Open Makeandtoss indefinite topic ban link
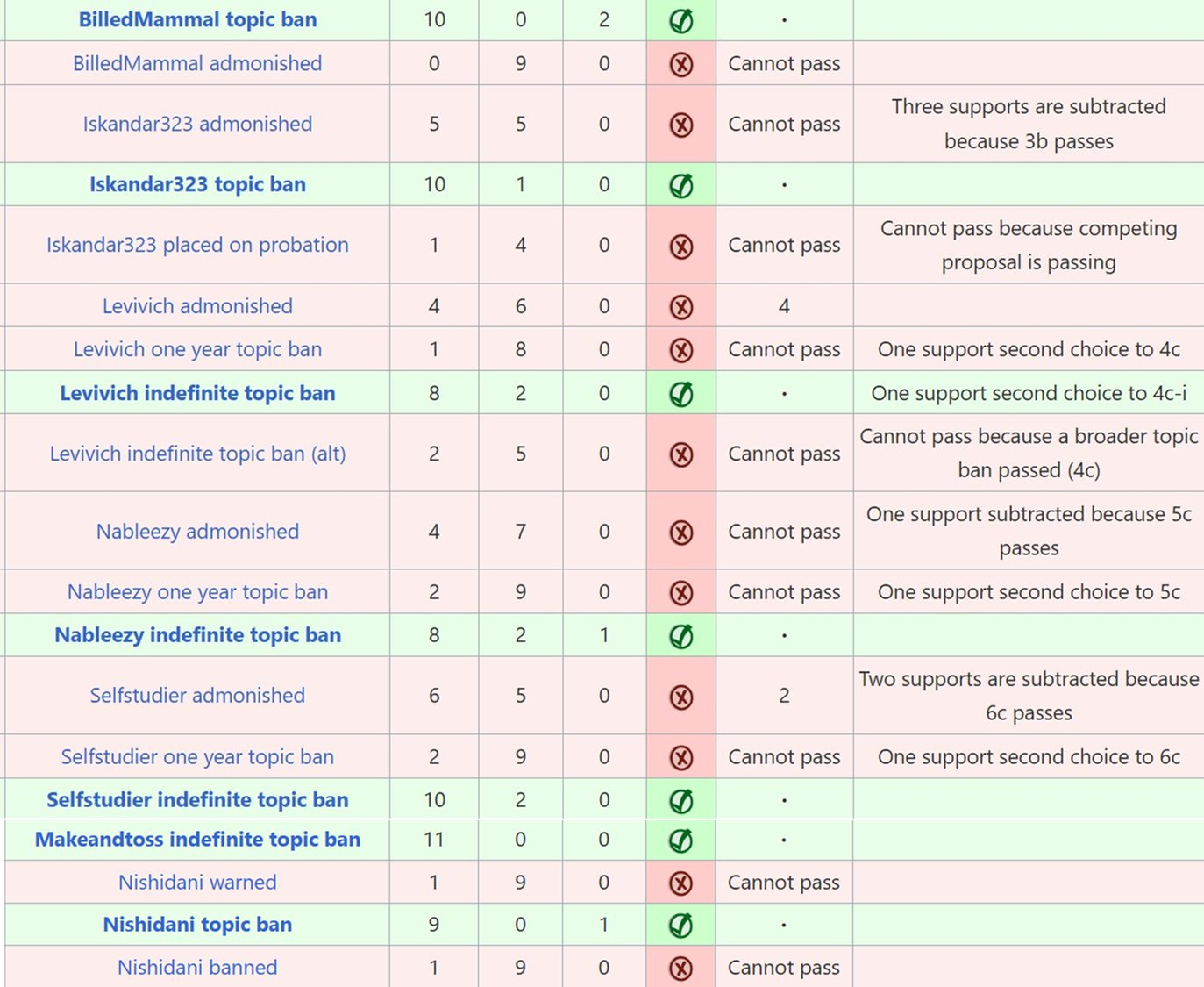The width and height of the screenshot is (1204, 987). point(197,840)
